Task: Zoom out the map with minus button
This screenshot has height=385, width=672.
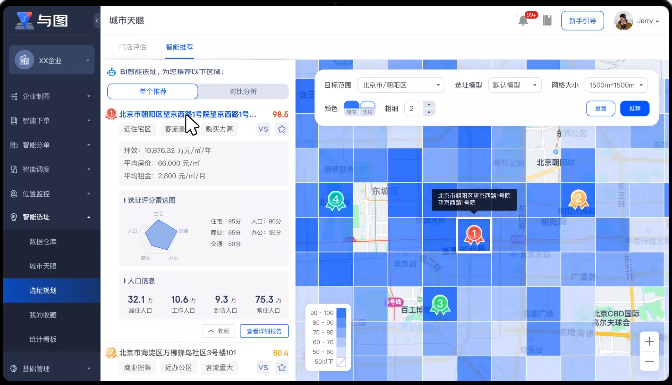Action: (x=649, y=361)
